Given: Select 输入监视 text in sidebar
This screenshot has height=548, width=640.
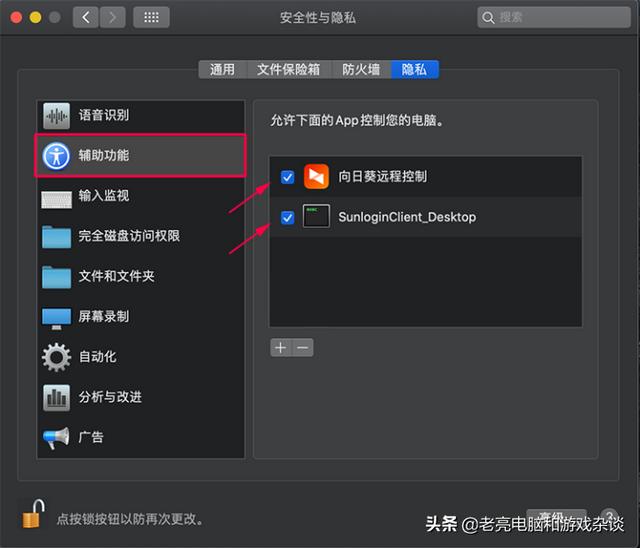Looking at the screenshot, I should (x=104, y=195).
